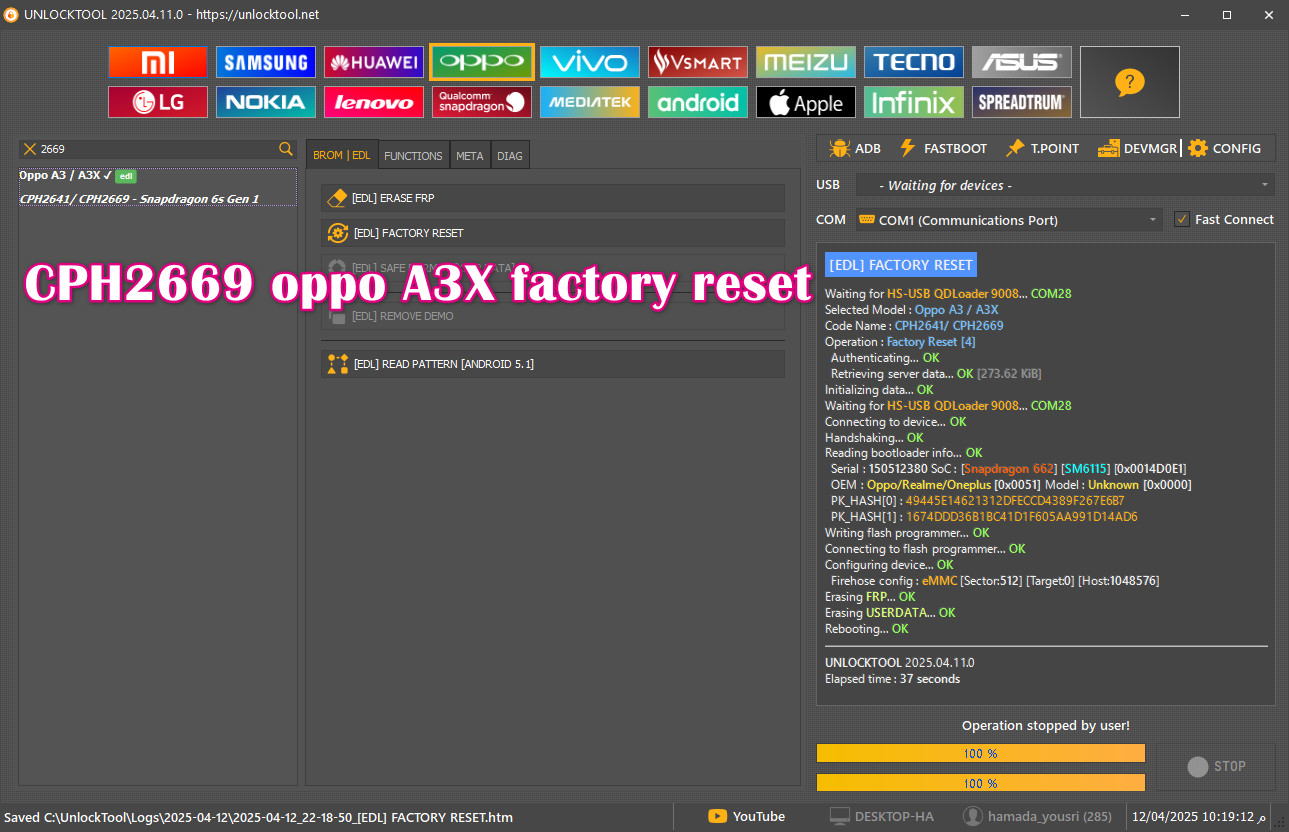Open the help question mark tile
Image resolution: width=1289 pixels, height=832 pixels.
coord(1129,82)
